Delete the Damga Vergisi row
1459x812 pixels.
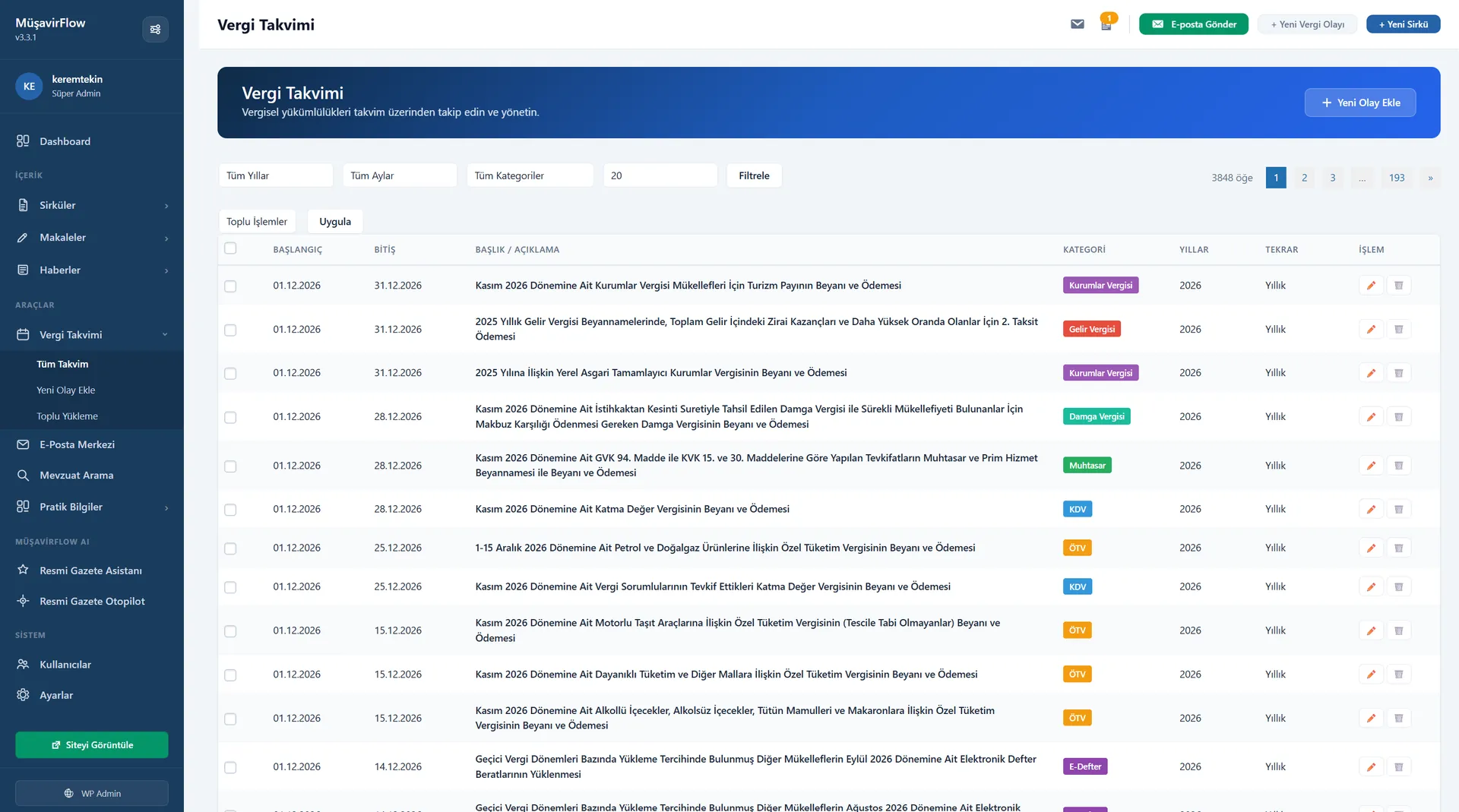[x=1398, y=417]
